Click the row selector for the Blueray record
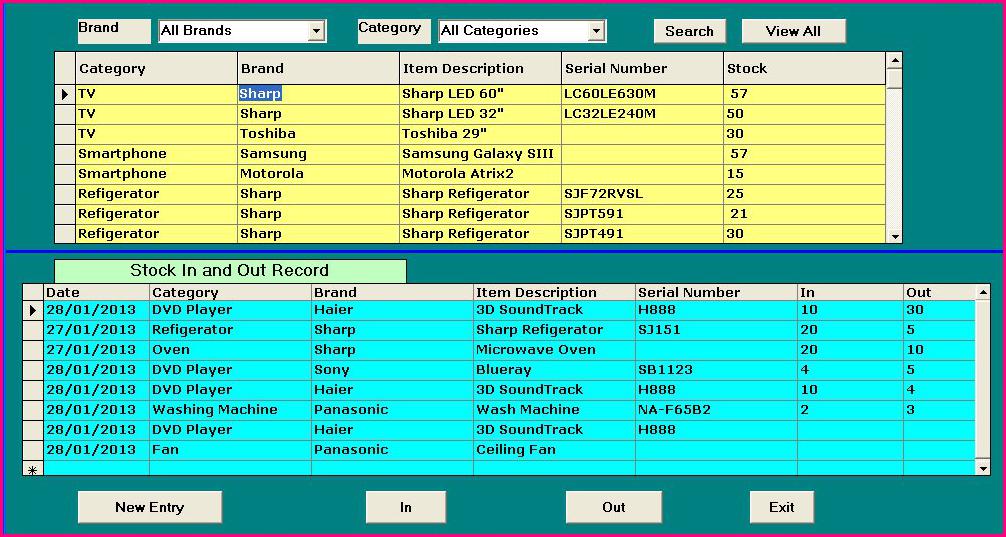 pyautogui.click(x=33, y=370)
